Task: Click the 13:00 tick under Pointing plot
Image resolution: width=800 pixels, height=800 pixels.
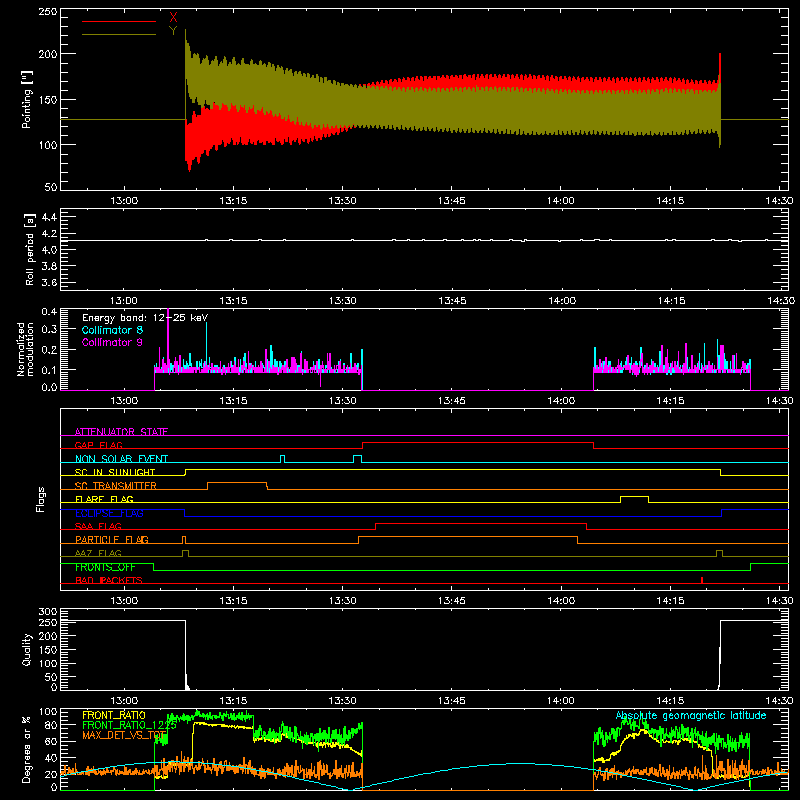Action: pyautogui.click(x=124, y=201)
